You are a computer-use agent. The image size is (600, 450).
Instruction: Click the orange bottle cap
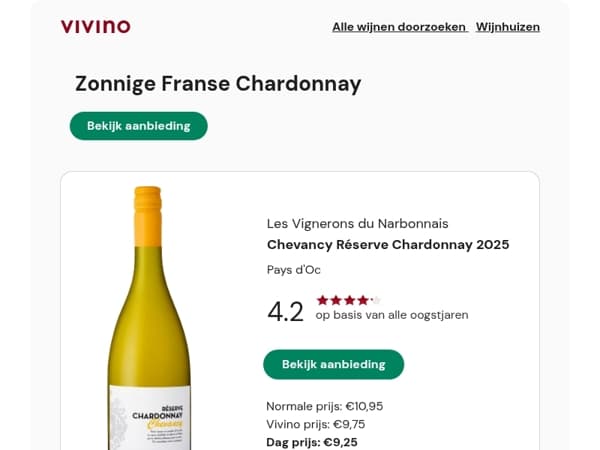point(148,216)
